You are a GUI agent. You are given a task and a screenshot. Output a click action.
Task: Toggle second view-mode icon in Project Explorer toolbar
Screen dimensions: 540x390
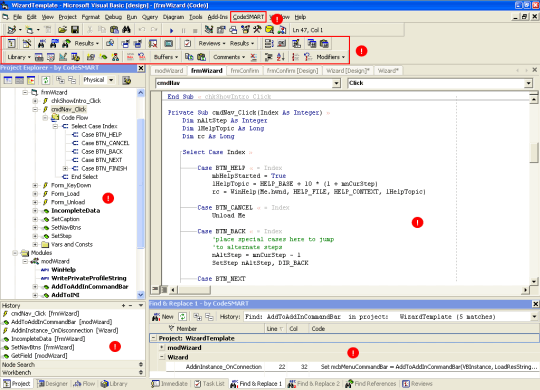(x=19, y=80)
